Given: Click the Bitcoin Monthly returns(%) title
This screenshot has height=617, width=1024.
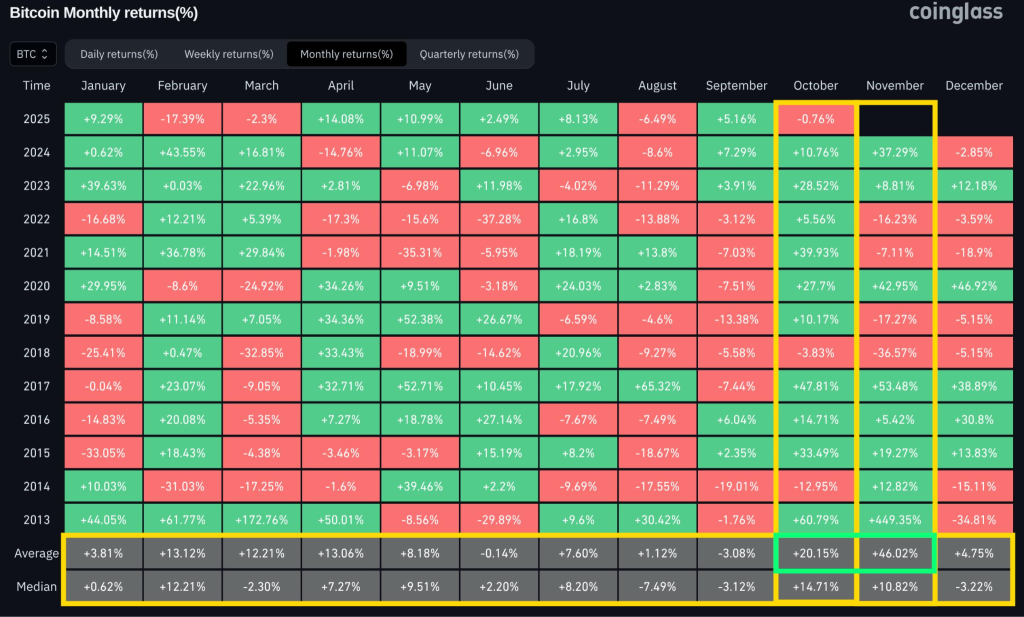Looking at the screenshot, I should 104,13.
